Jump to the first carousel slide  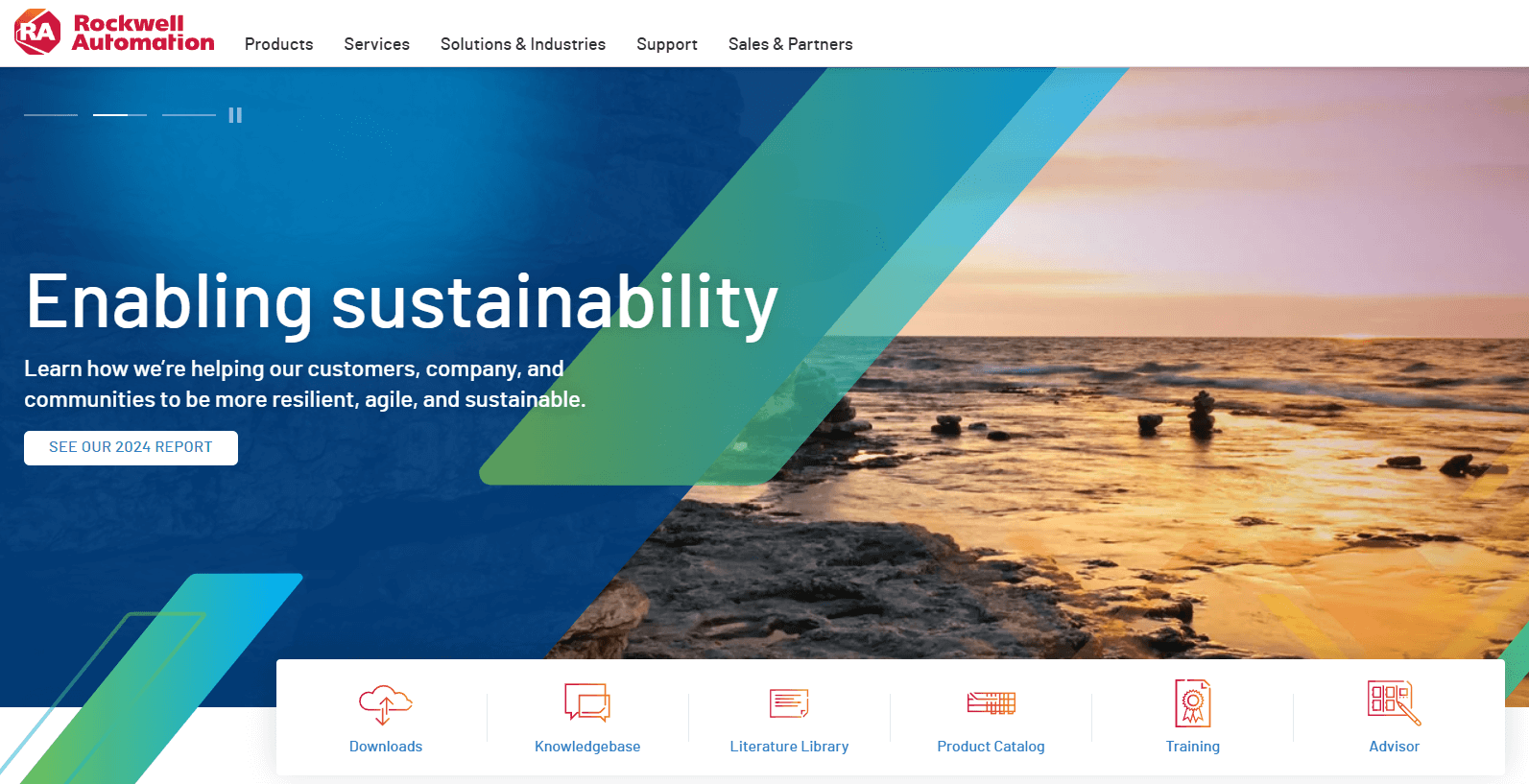(51, 115)
